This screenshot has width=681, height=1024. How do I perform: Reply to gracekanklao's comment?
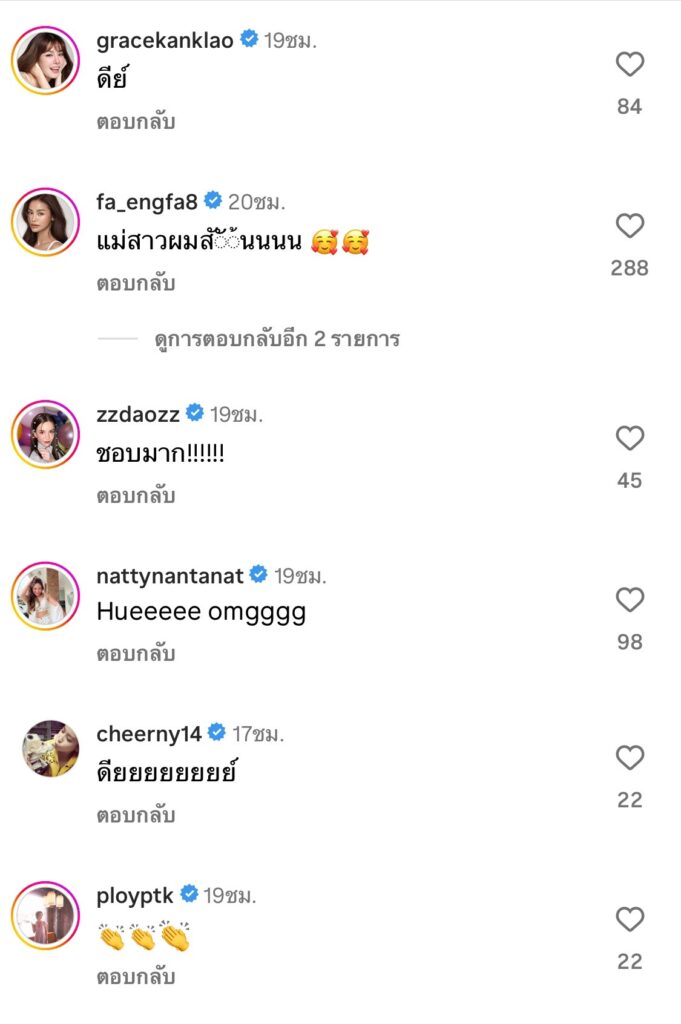coord(136,123)
